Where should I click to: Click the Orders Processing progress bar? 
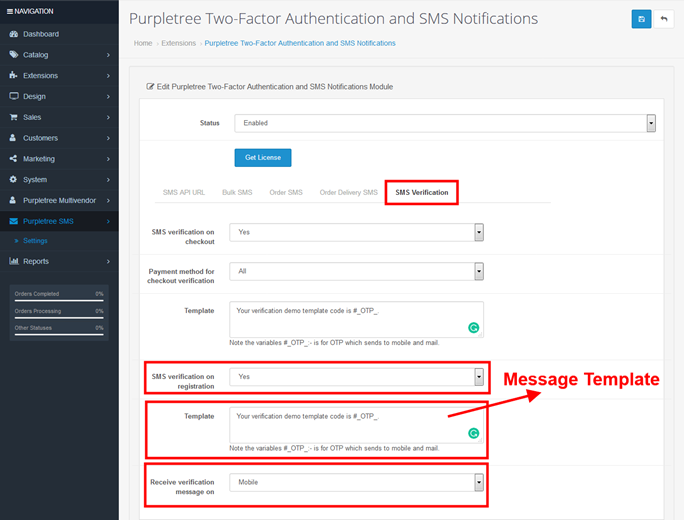(x=59, y=318)
